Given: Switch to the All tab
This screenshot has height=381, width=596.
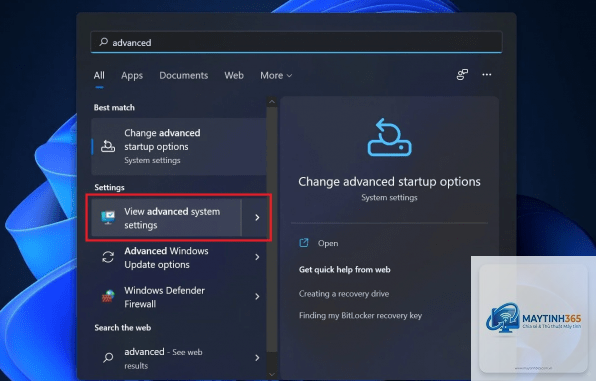Looking at the screenshot, I should [x=99, y=75].
